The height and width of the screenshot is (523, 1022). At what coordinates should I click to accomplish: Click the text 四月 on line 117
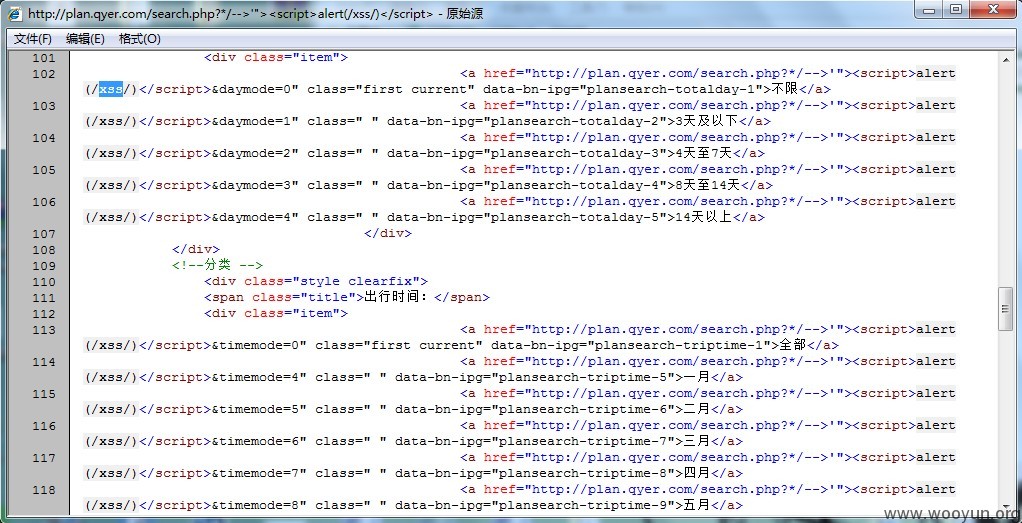click(x=696, y=473)
